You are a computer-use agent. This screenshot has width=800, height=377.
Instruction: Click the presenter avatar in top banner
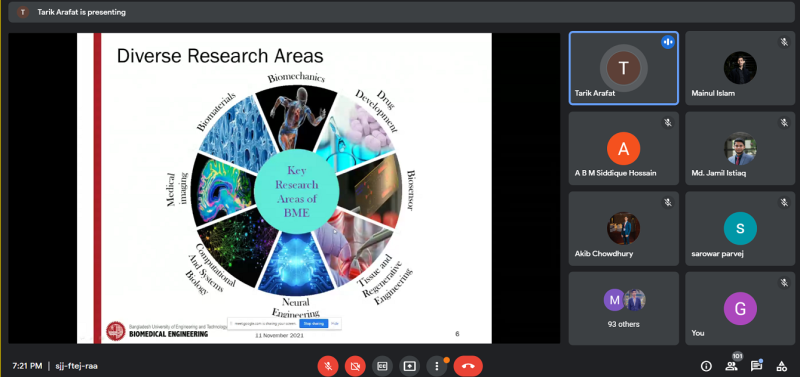(23, 12)
